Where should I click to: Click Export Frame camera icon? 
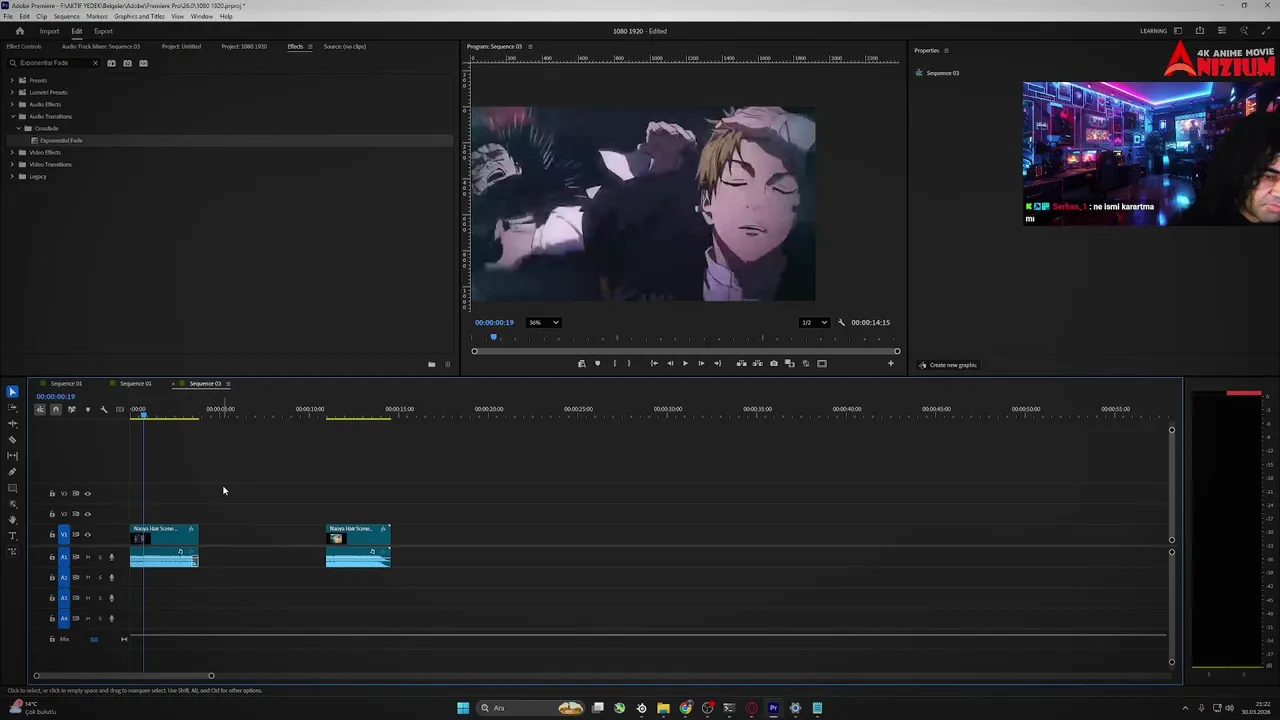click(x=773, y=363)
